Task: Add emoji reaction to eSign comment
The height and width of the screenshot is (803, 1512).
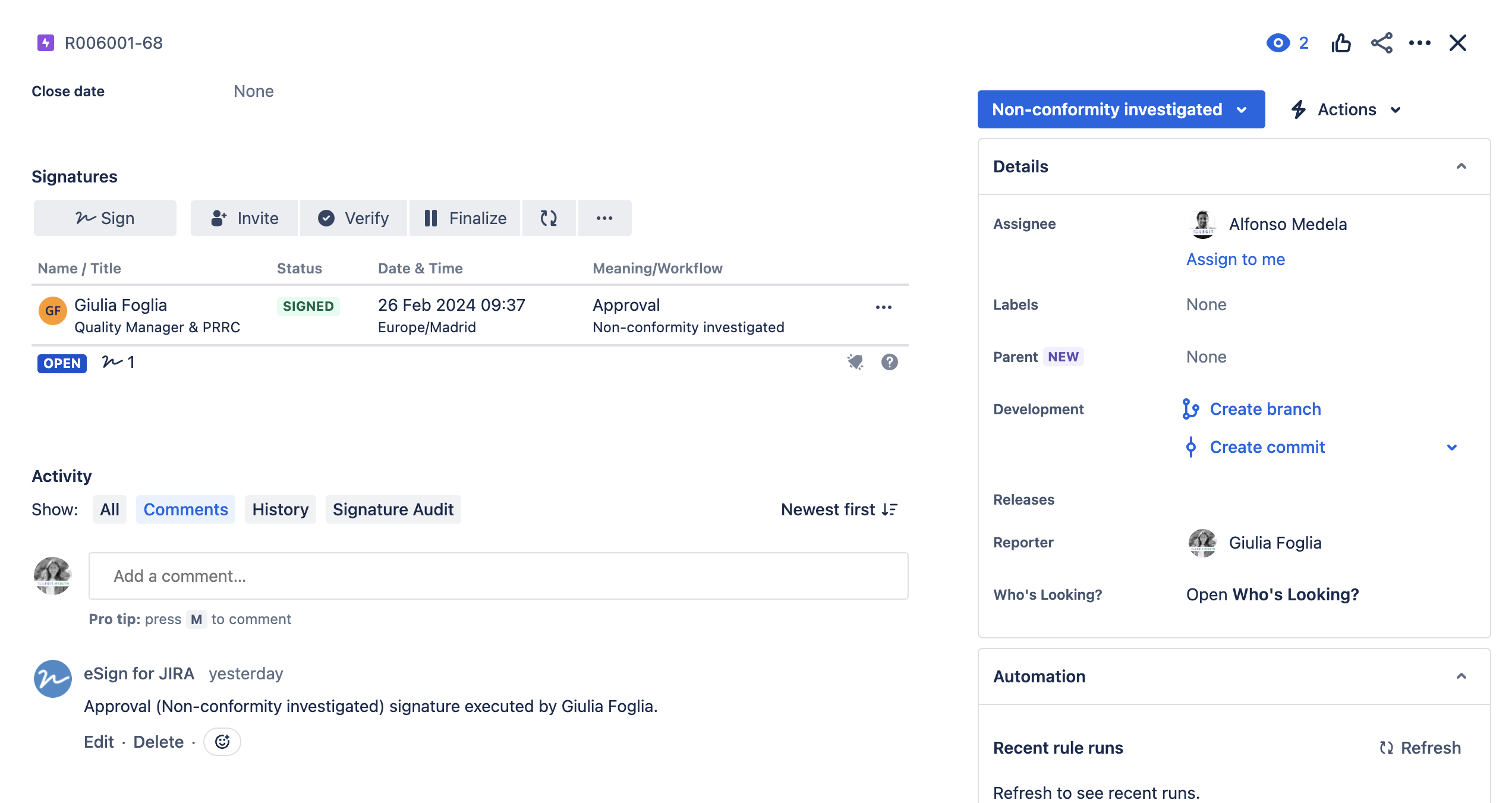Action: (x=222, y=742)
